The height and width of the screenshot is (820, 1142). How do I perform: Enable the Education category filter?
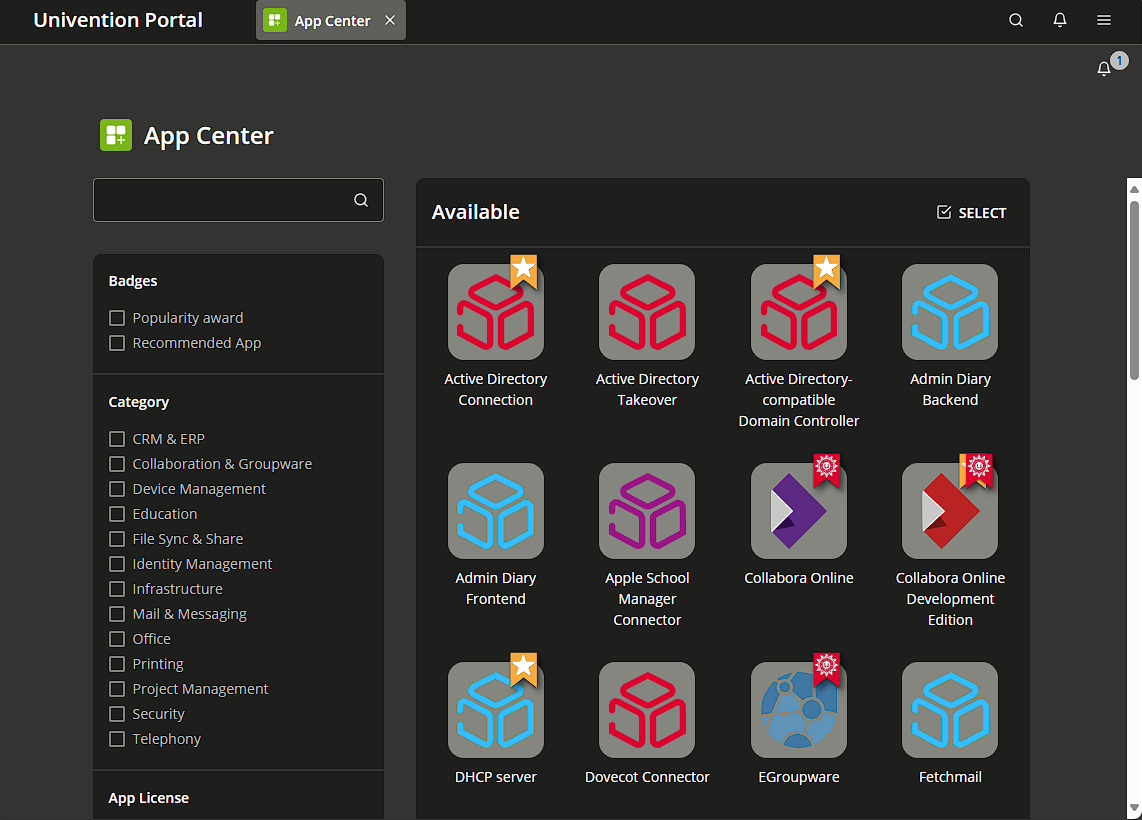pos(117,514)
